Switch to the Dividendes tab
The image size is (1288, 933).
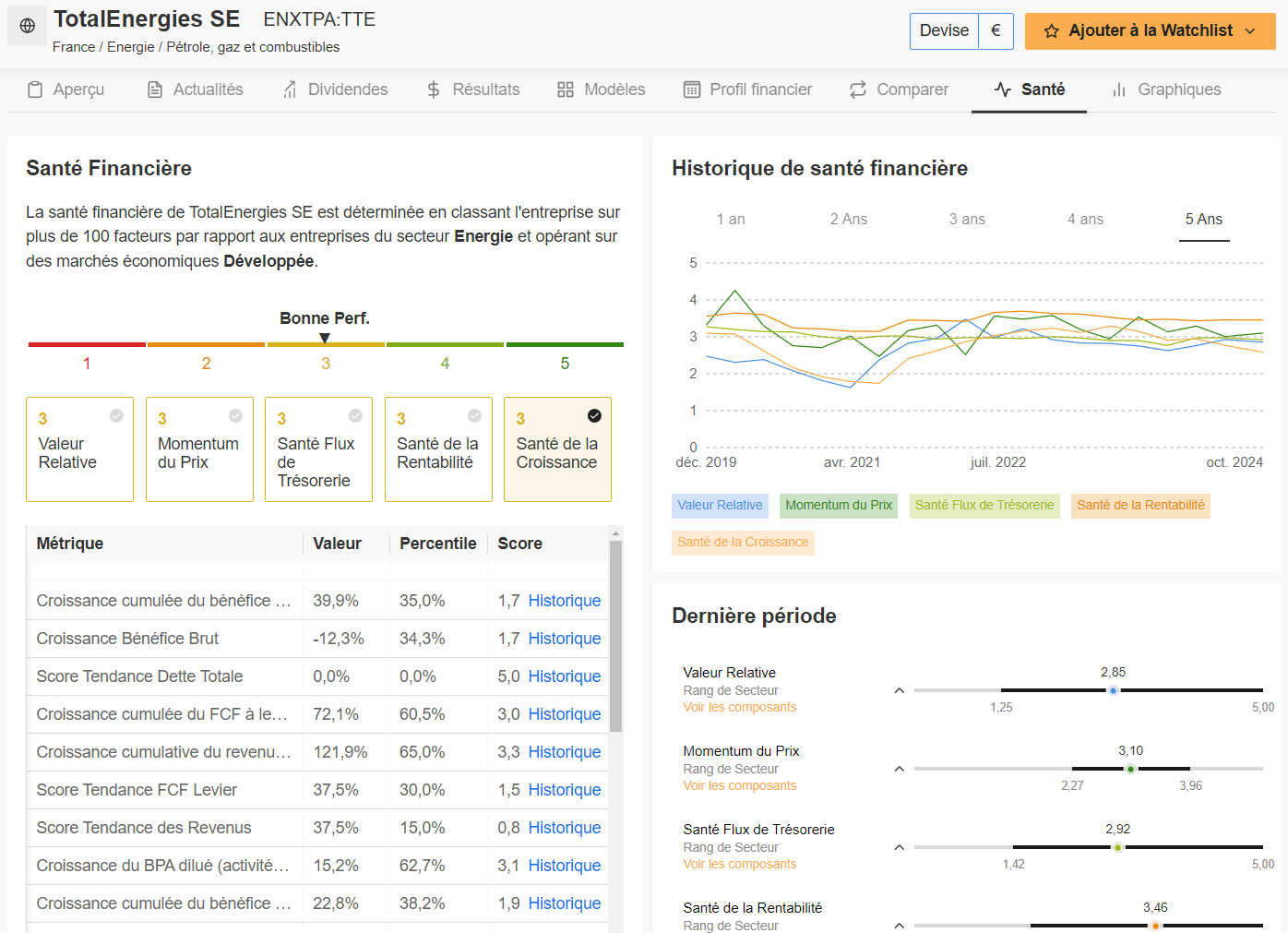pyautogui.click(x=335, y=90)
